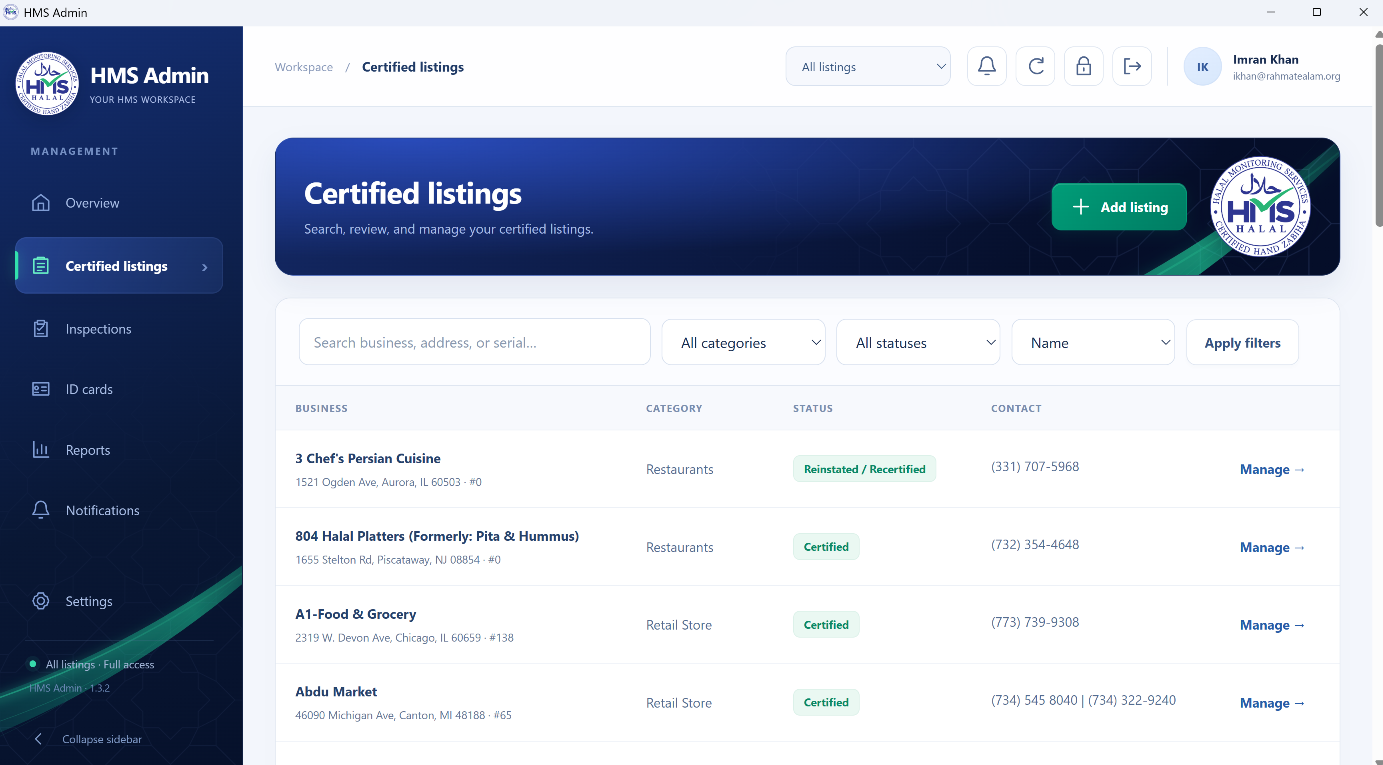Open Reports in sidebar
1383x765 pixels.
[x=119, y=450]
